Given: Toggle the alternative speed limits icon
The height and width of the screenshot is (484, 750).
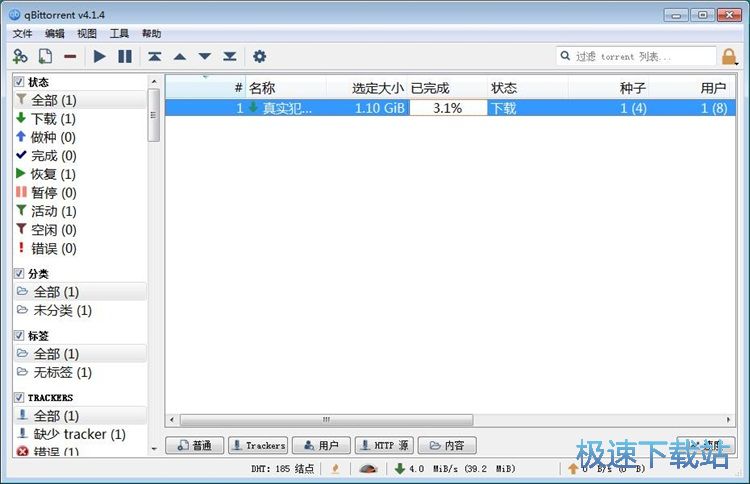Looking at the screenshot, I should (x=368, y=469).
